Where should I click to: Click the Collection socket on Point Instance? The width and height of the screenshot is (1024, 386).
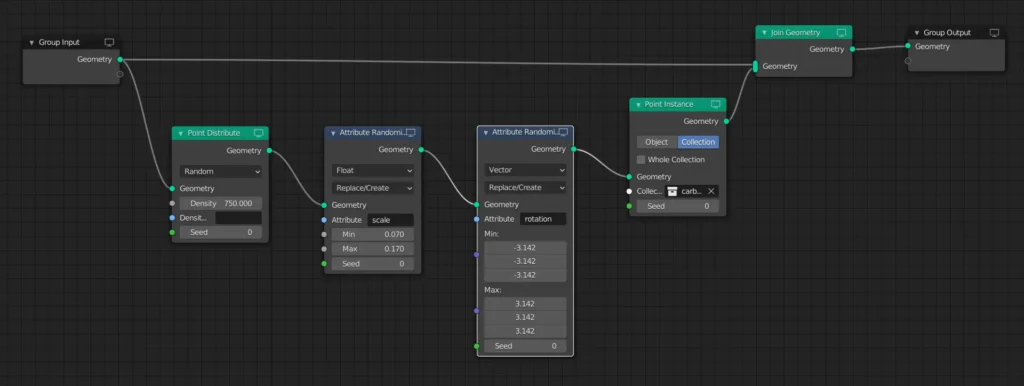coord(629,191)
